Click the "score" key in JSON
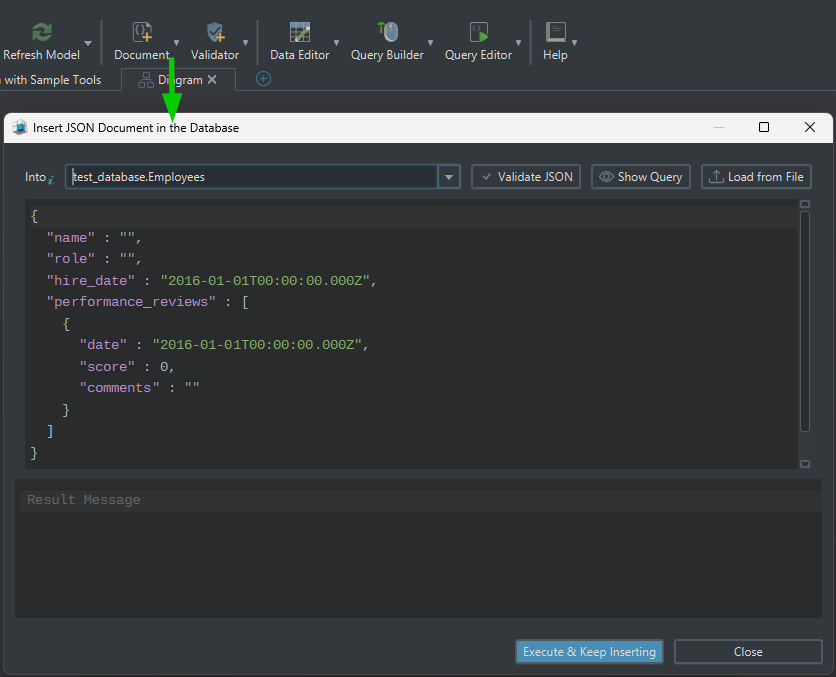 click(x=107, y=367)
